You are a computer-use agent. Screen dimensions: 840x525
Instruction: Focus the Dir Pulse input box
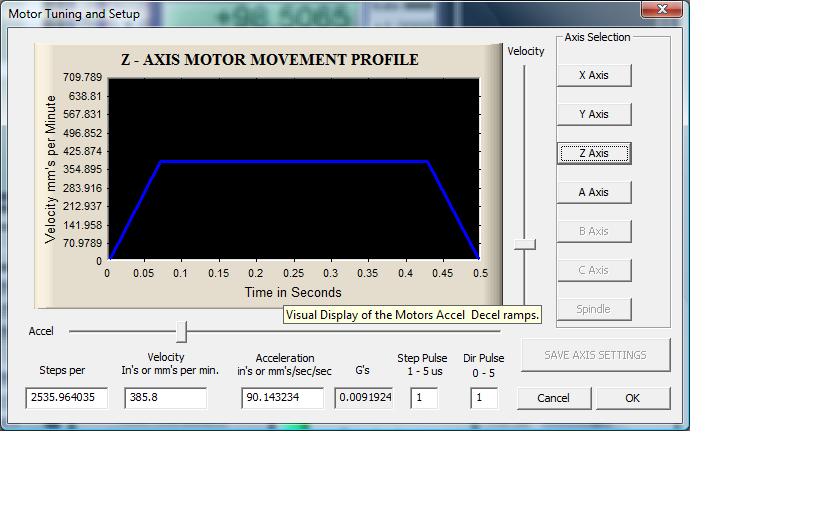click(484, 398)
